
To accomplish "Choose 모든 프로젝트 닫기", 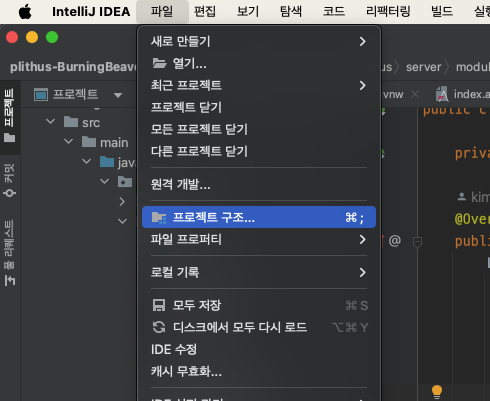I will pos(259,129).
